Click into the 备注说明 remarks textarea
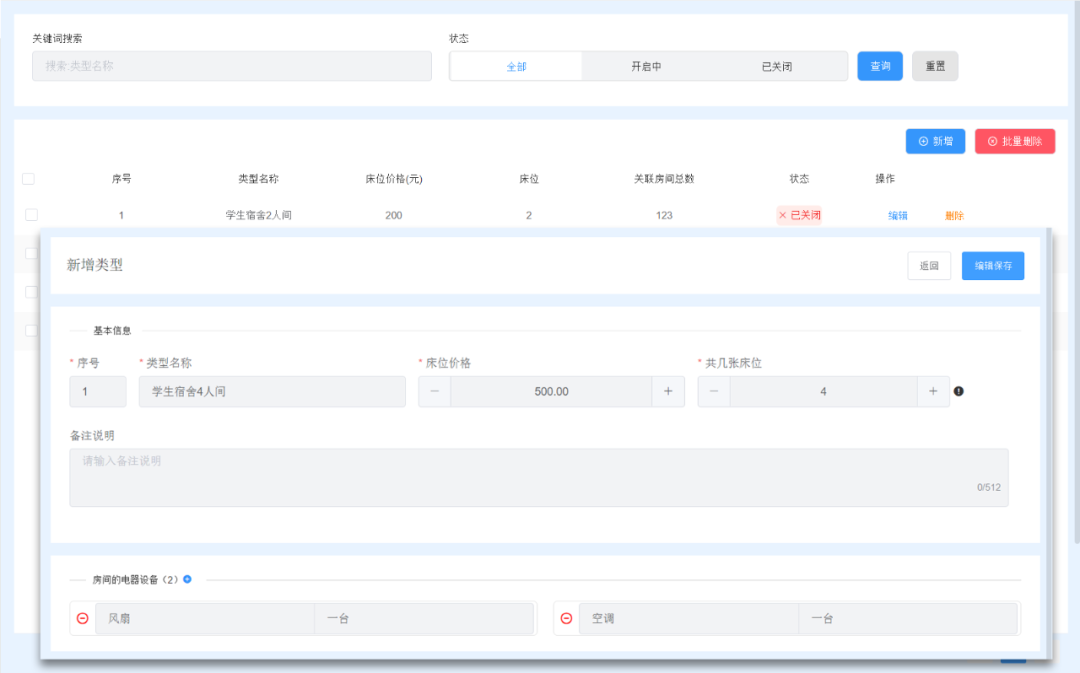The width and height of the screenshot is (1080, 673). [x=538, y=477]
